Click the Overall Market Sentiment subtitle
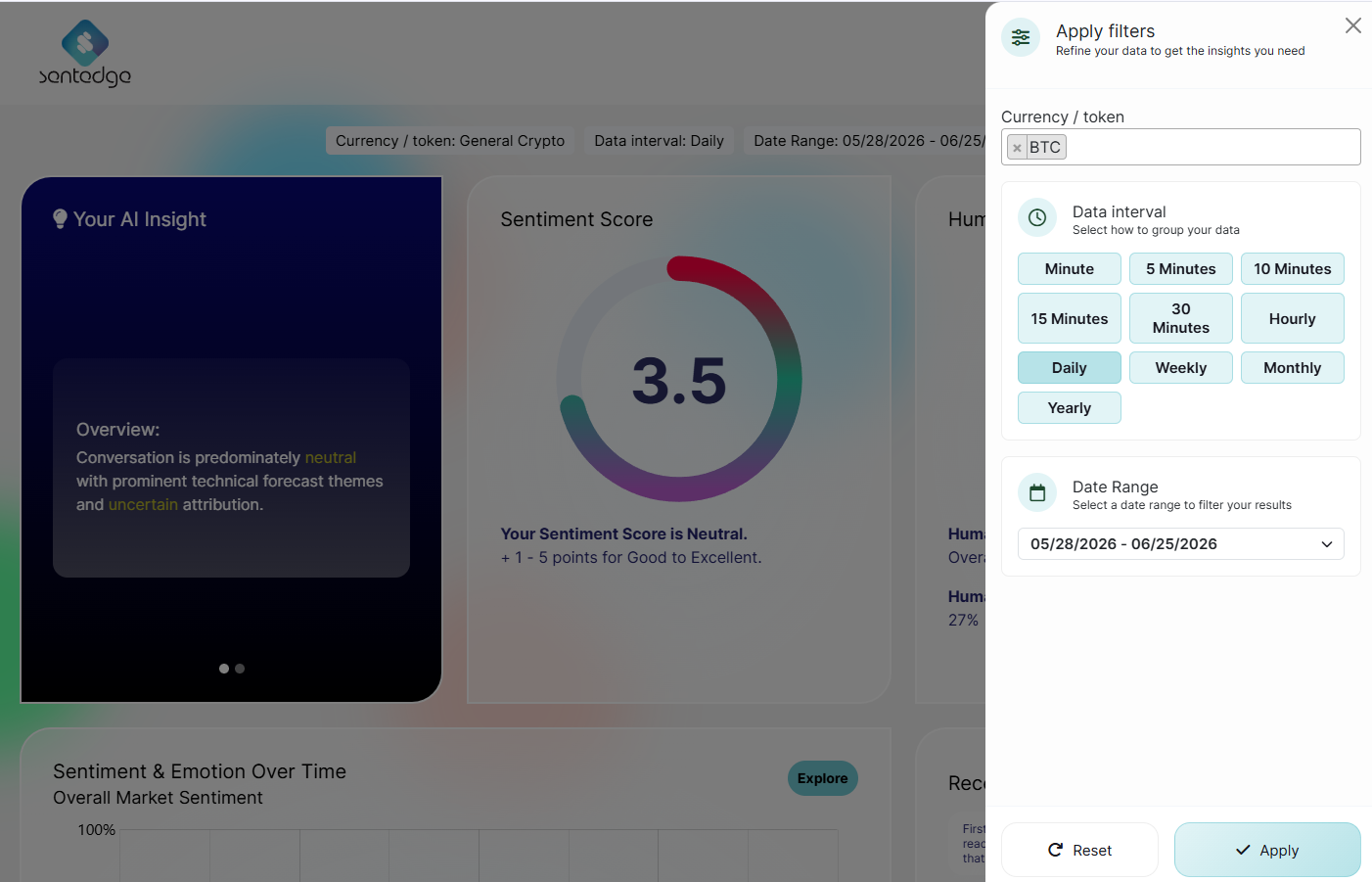1372x882 pixels. click(x=158, y=798)
